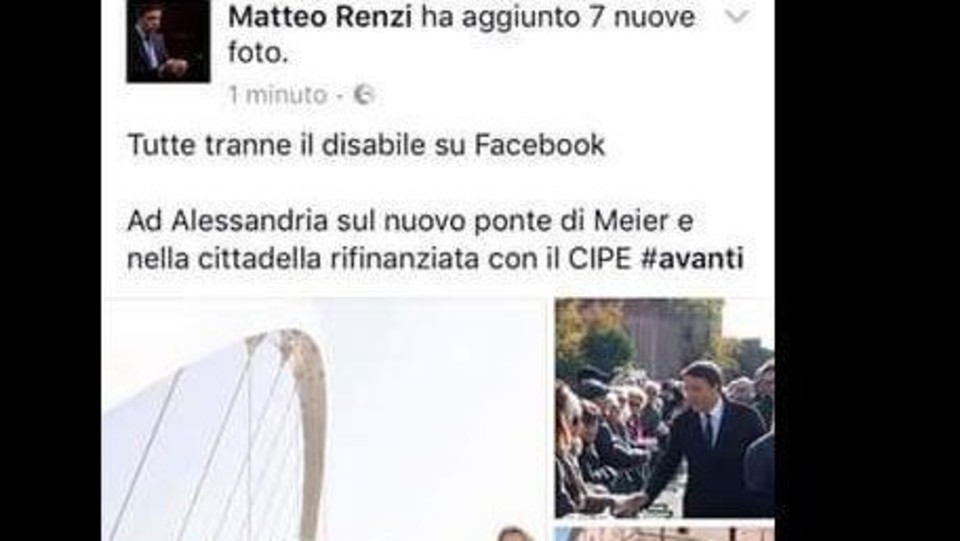Click the word 'Alessandria' in caption
The image size is (960, 541).
[x=250, y=221]
